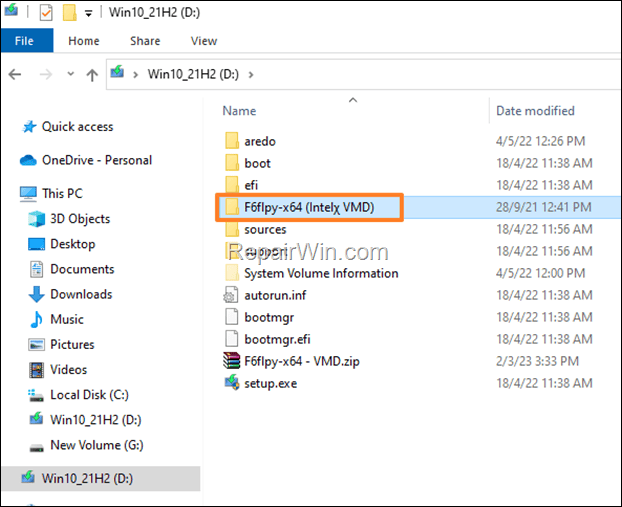The image size is (622, 507).
Task: Switch to the Home ribbon tab
Action: click(84, 41)
